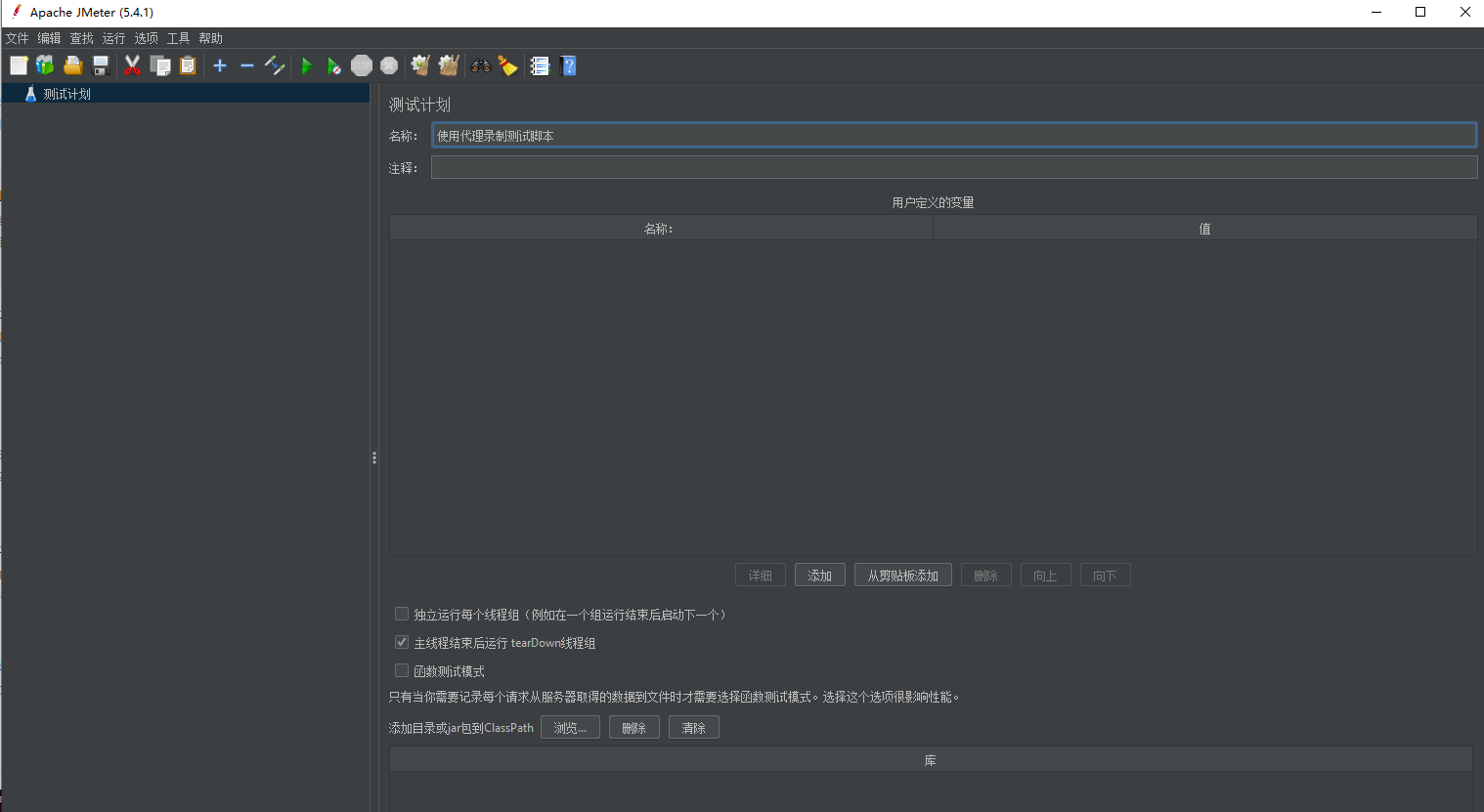Click the 向上 button
Image resolution: width=1484 pixels, height=812 pixels.
tap(1046, 576)
